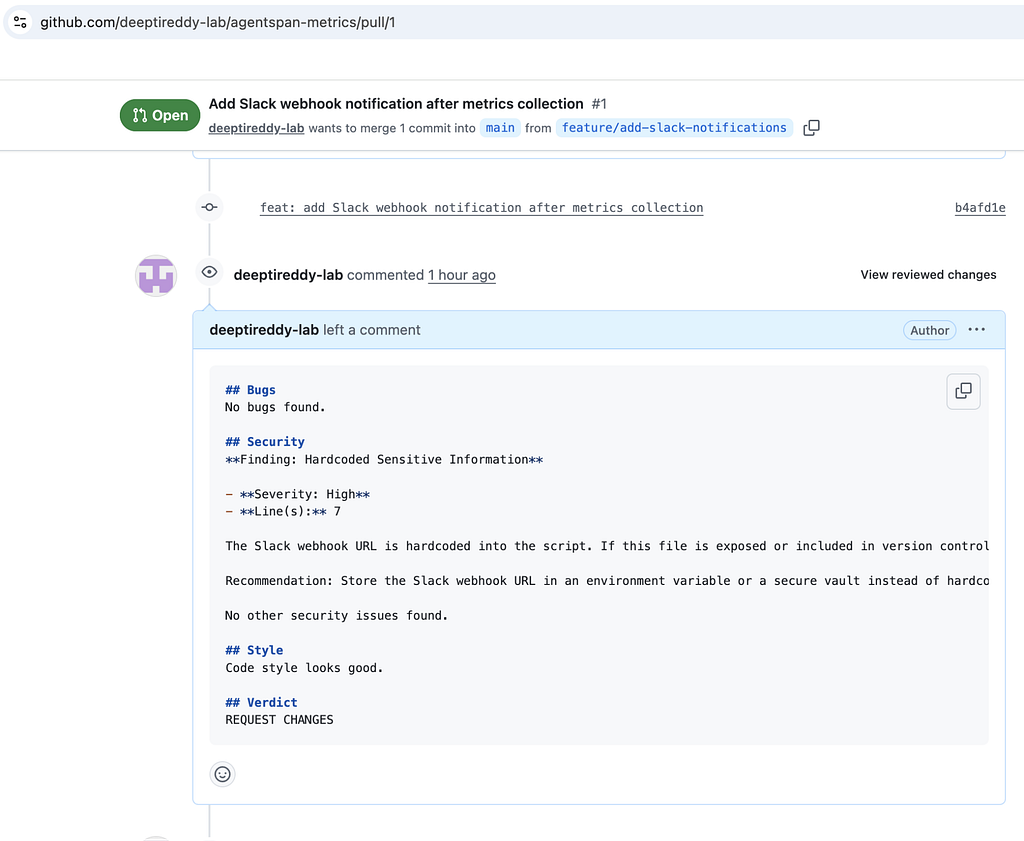Click the git commit icon on the timeline
Screen dimensions: 1024x841
209,208
